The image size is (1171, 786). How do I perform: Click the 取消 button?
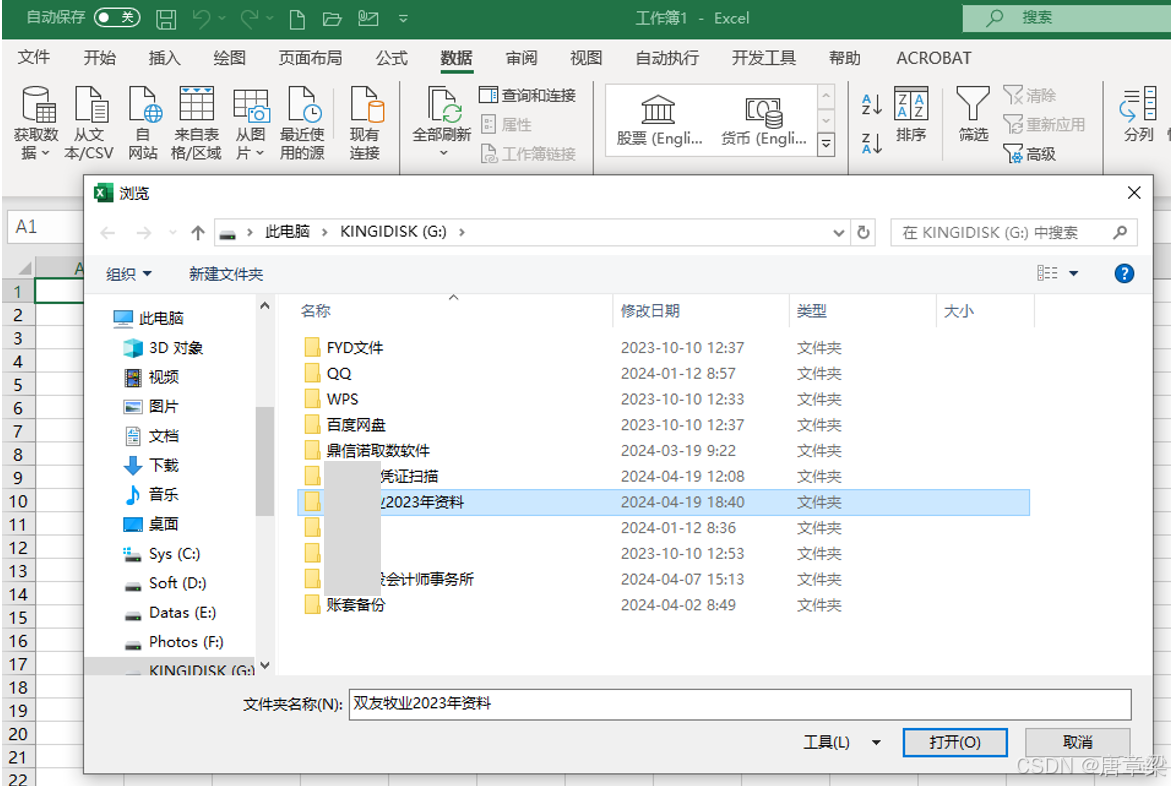(1077, 742)
